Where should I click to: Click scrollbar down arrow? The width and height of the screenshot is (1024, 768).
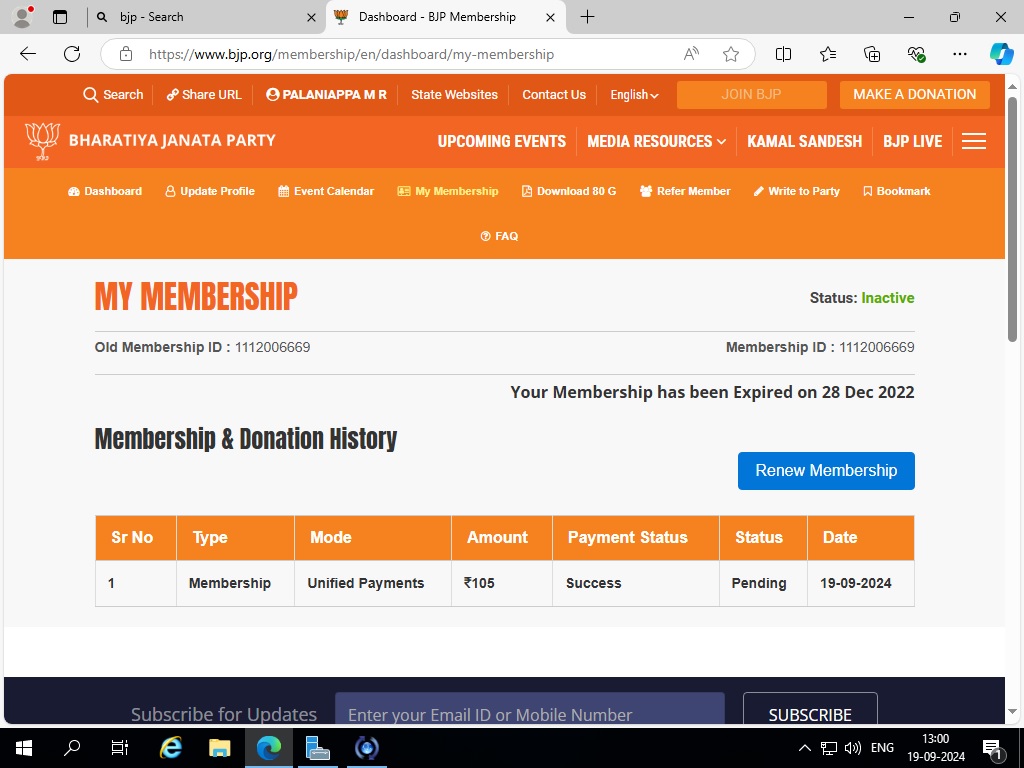pos(1012,712)
